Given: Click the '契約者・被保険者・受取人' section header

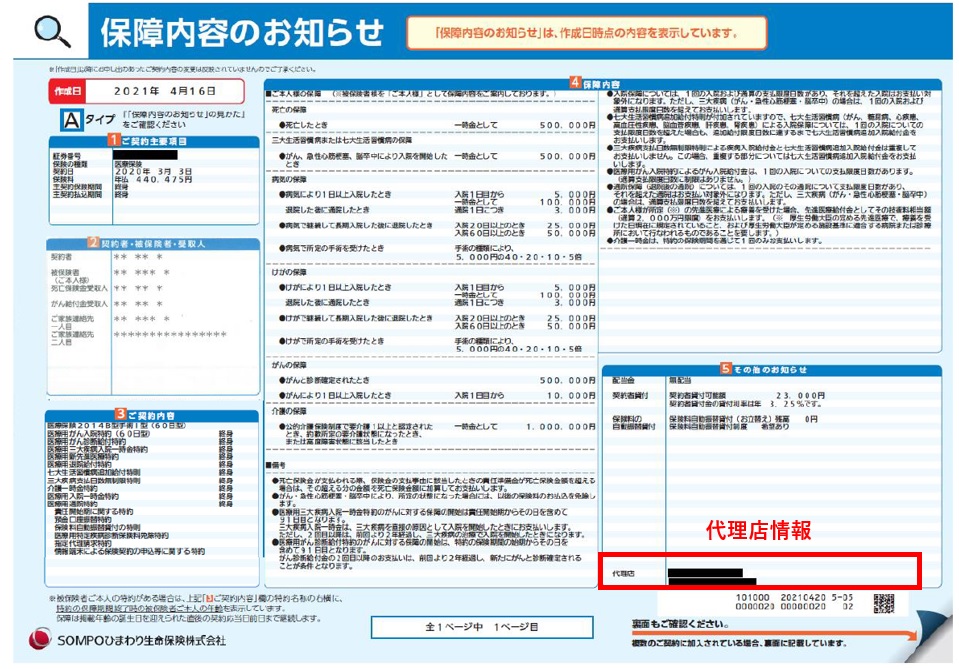Looking at the screenshot, I should 153,243.
